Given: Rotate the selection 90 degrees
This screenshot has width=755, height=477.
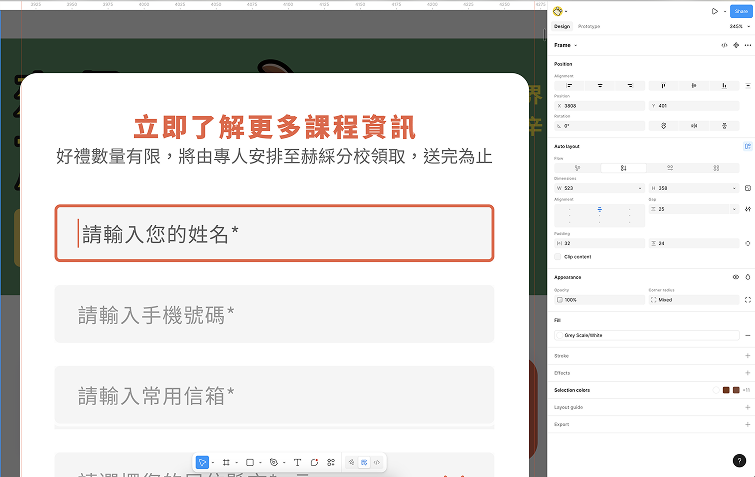Looking at the screenshot, I should point(664,126).
